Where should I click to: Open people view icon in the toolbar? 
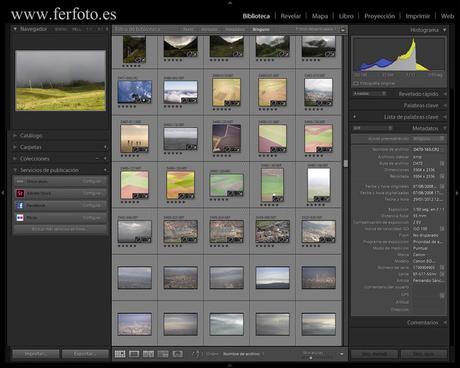click(178, 354)
